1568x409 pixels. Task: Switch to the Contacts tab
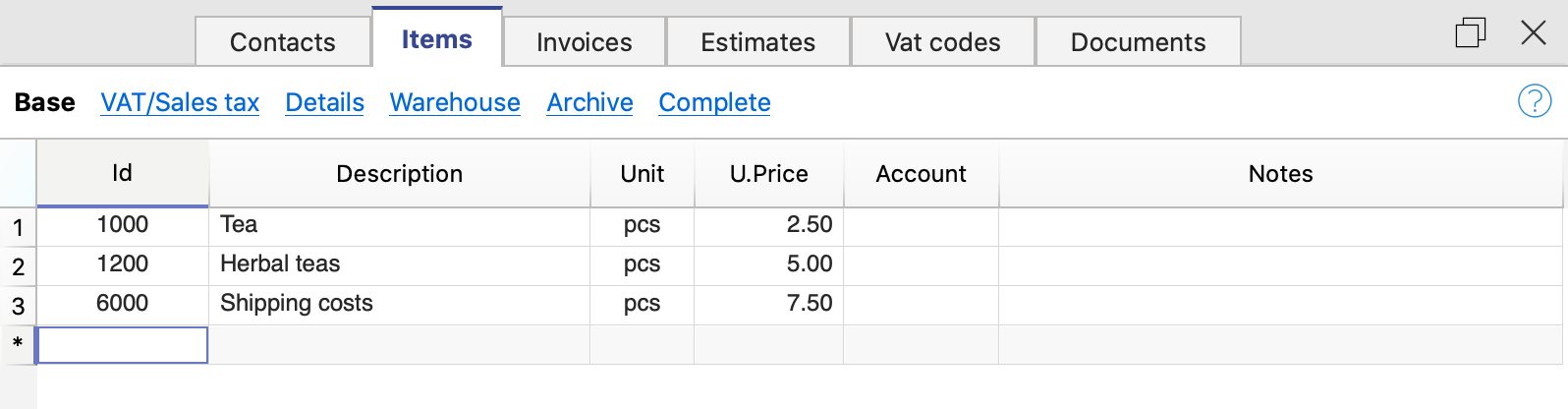(x=282, y=42)
